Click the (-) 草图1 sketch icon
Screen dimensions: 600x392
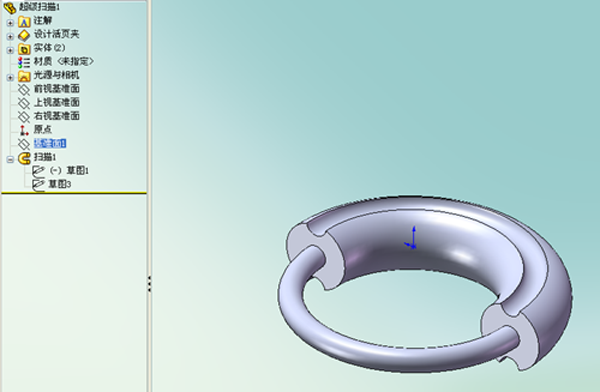[38, 171]
